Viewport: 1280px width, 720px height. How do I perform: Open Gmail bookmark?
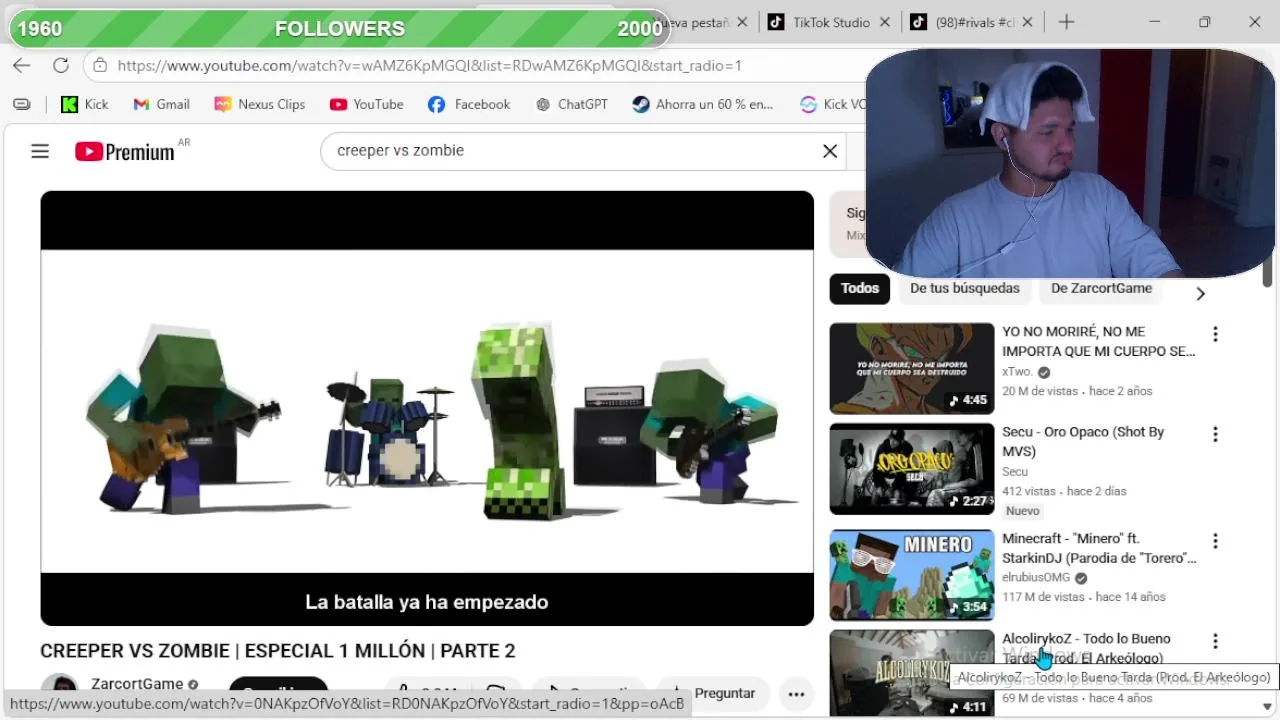click(162, 104)
